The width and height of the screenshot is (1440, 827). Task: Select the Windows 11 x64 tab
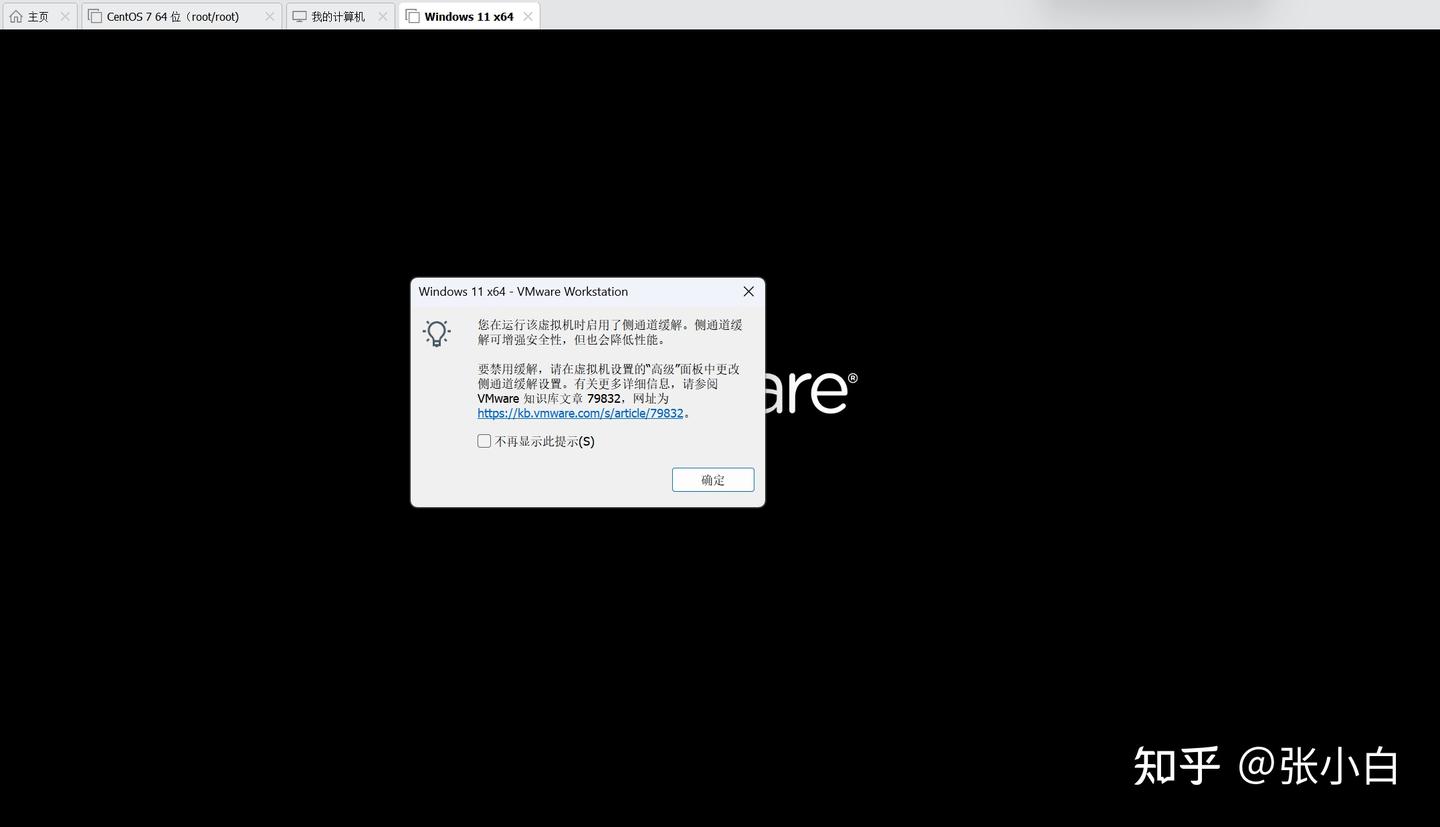point(469,16)
